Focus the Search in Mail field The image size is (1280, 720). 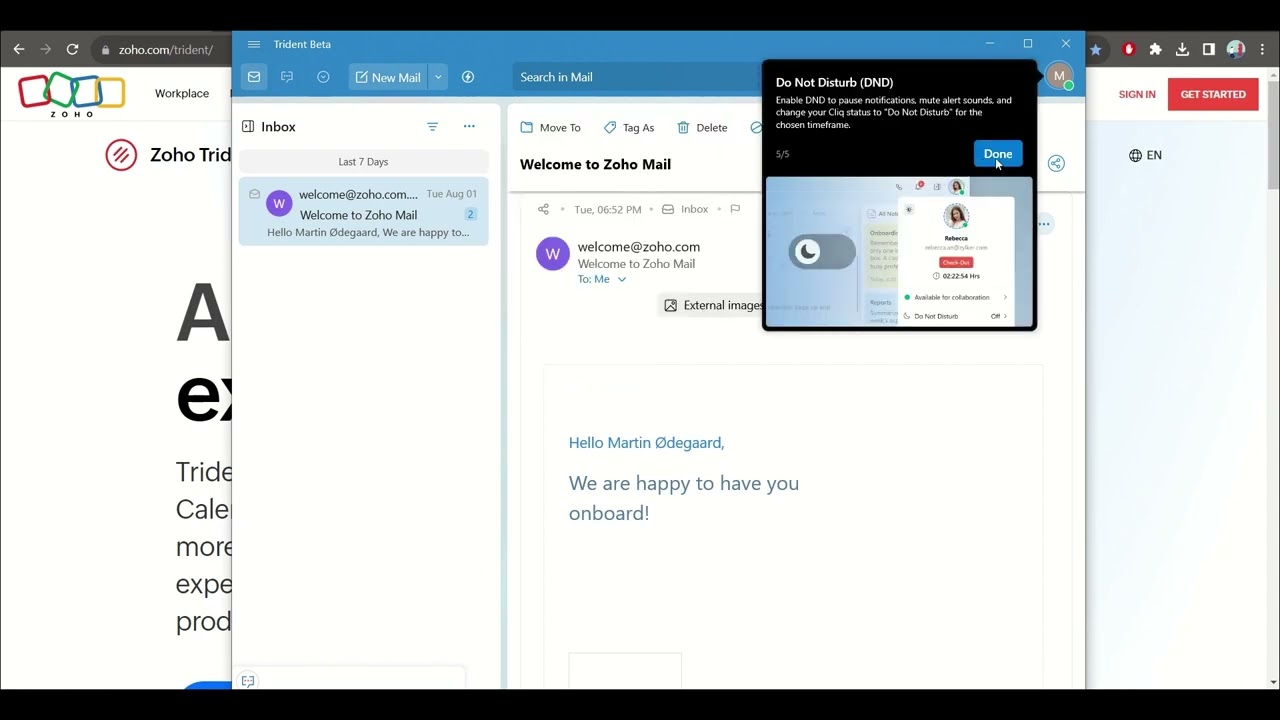click(637, 77)
